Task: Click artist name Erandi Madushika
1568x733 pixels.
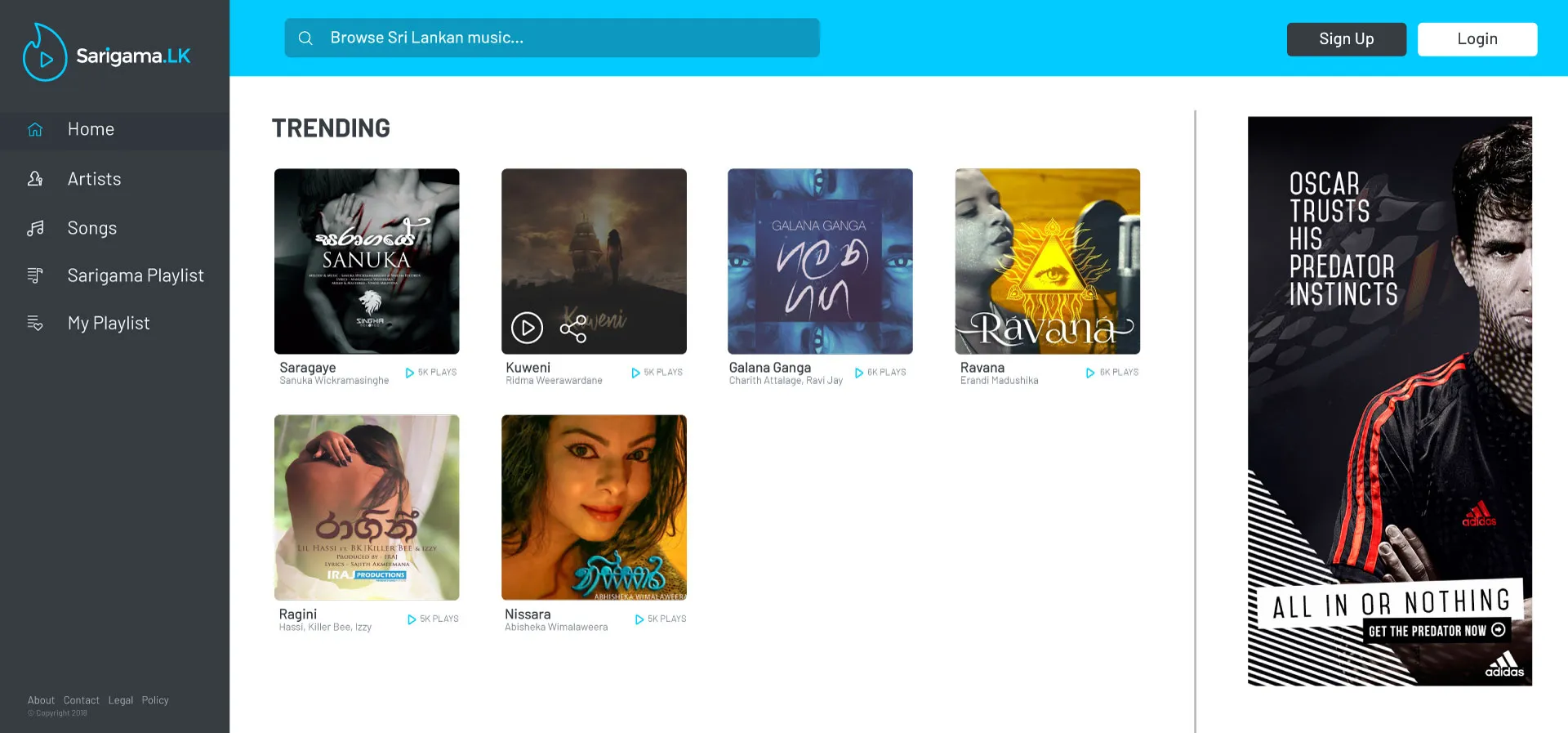Action: [x=1000, y=381]
